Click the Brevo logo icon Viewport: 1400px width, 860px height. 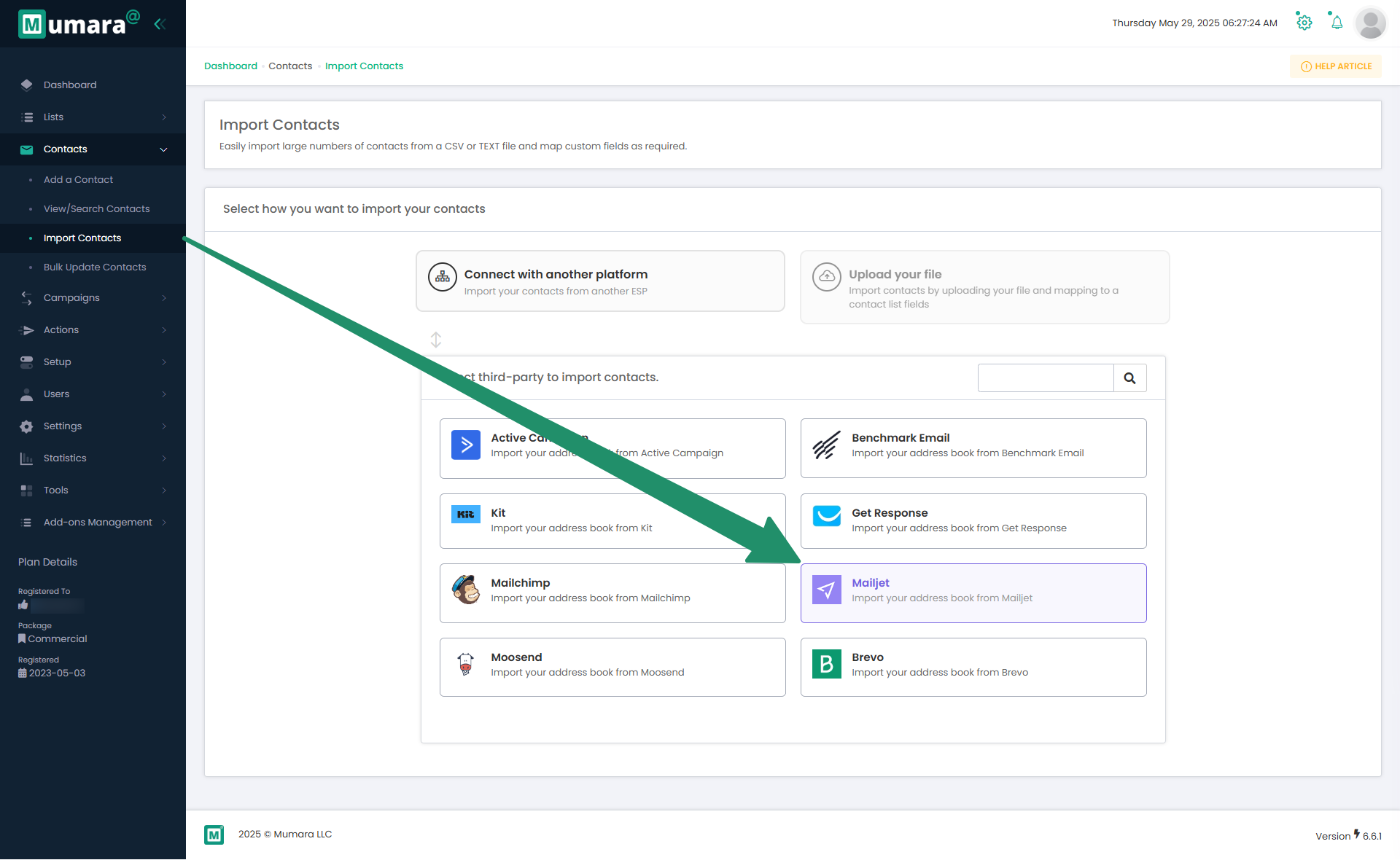tap(827, 664)
